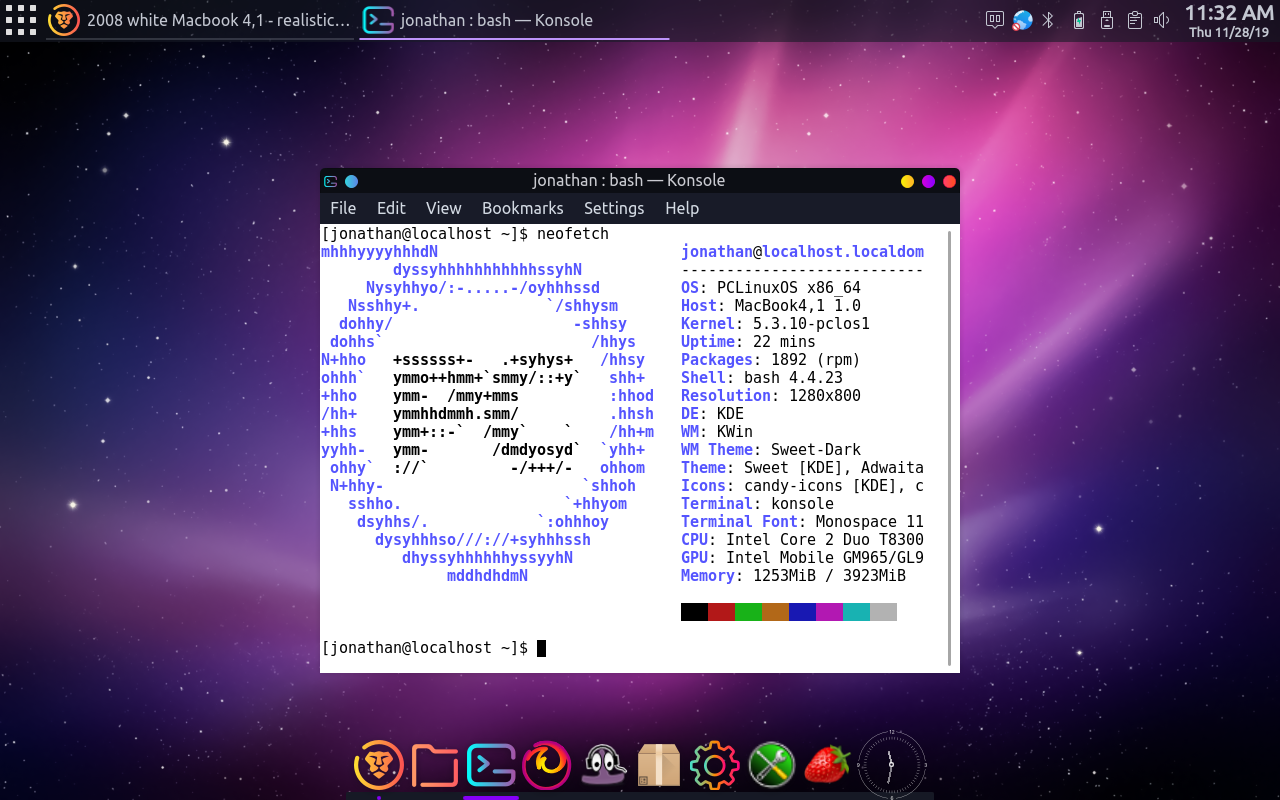Open the purple headset mascot dock icon
Screen dimensions: 1280x800
(603, 765)
